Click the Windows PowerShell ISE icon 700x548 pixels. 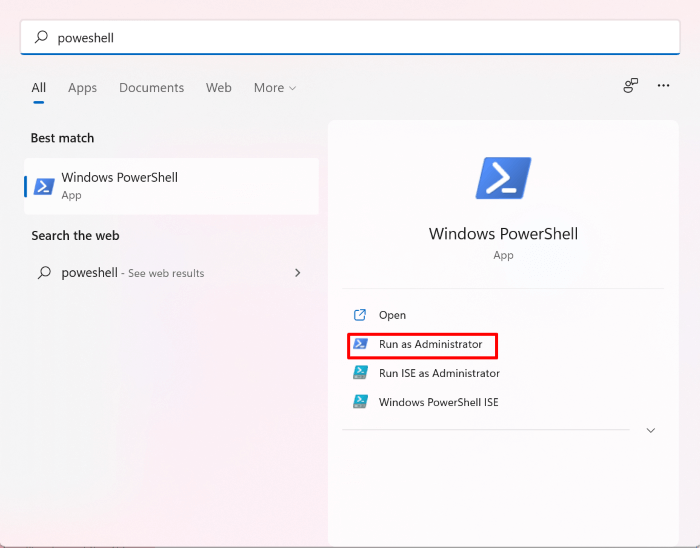coord(360,402)
